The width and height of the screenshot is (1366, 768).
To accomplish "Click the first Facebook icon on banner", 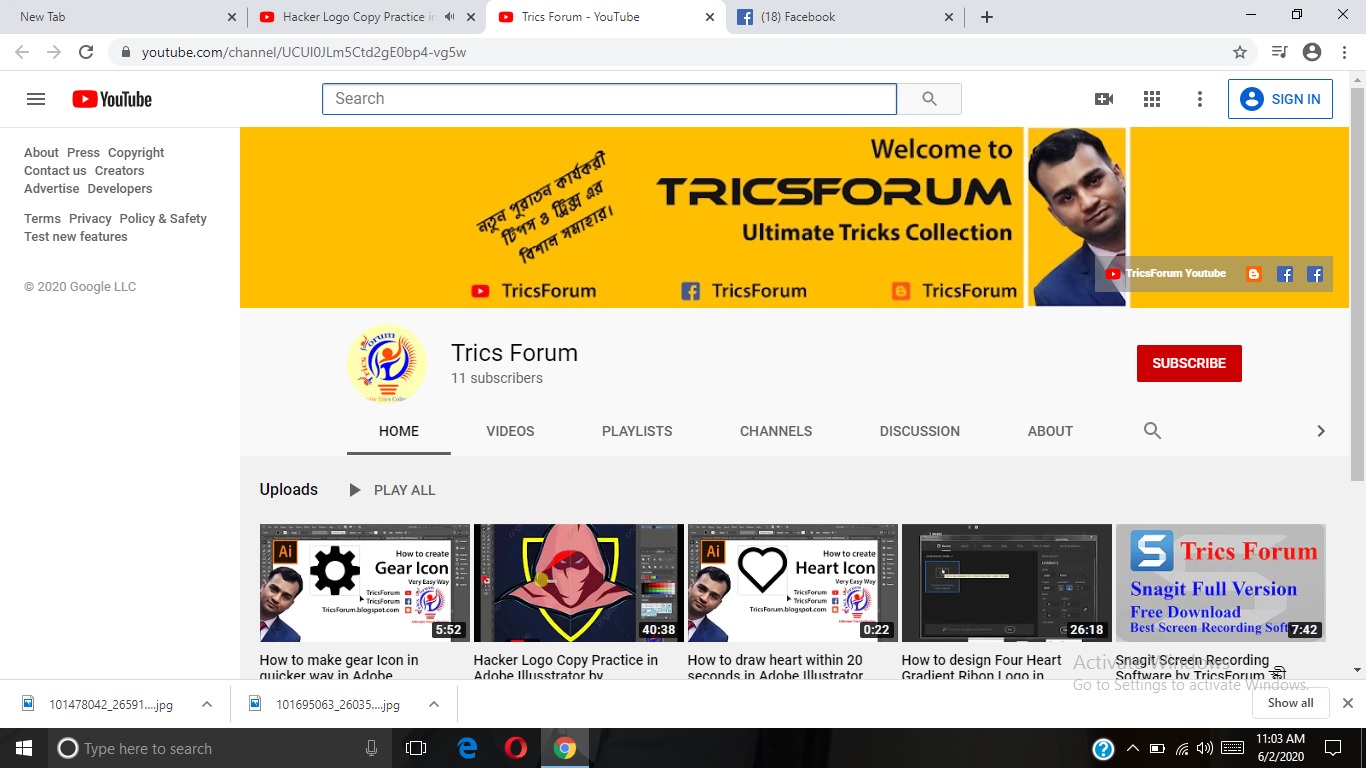I will pyautogui.click(x=1286, y=274).
